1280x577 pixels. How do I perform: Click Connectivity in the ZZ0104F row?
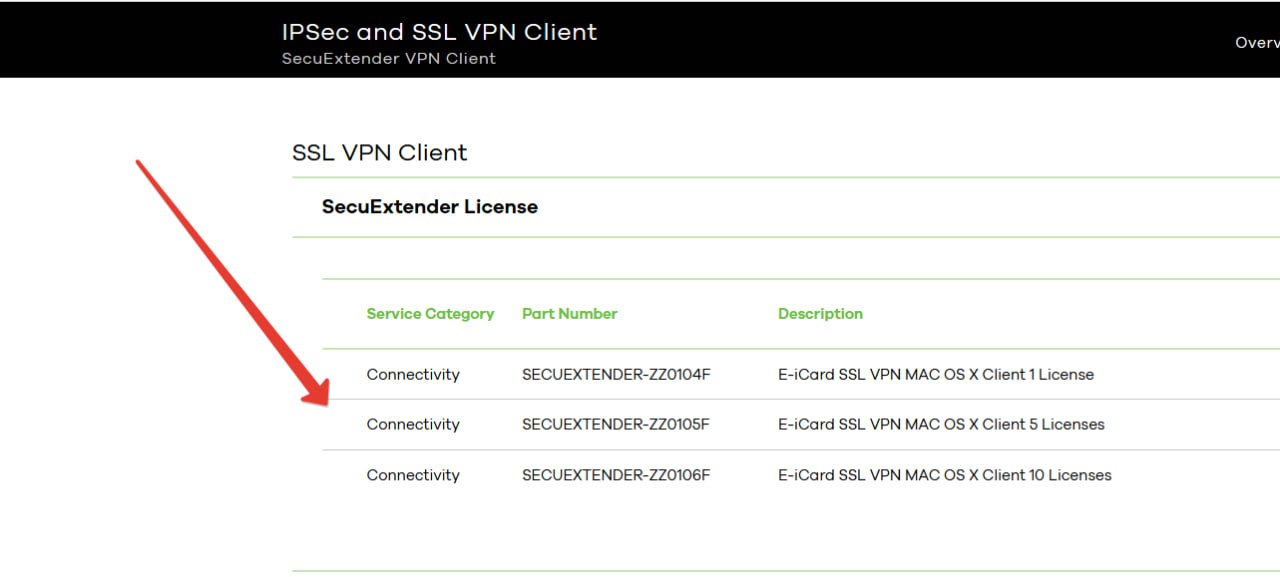413,375
